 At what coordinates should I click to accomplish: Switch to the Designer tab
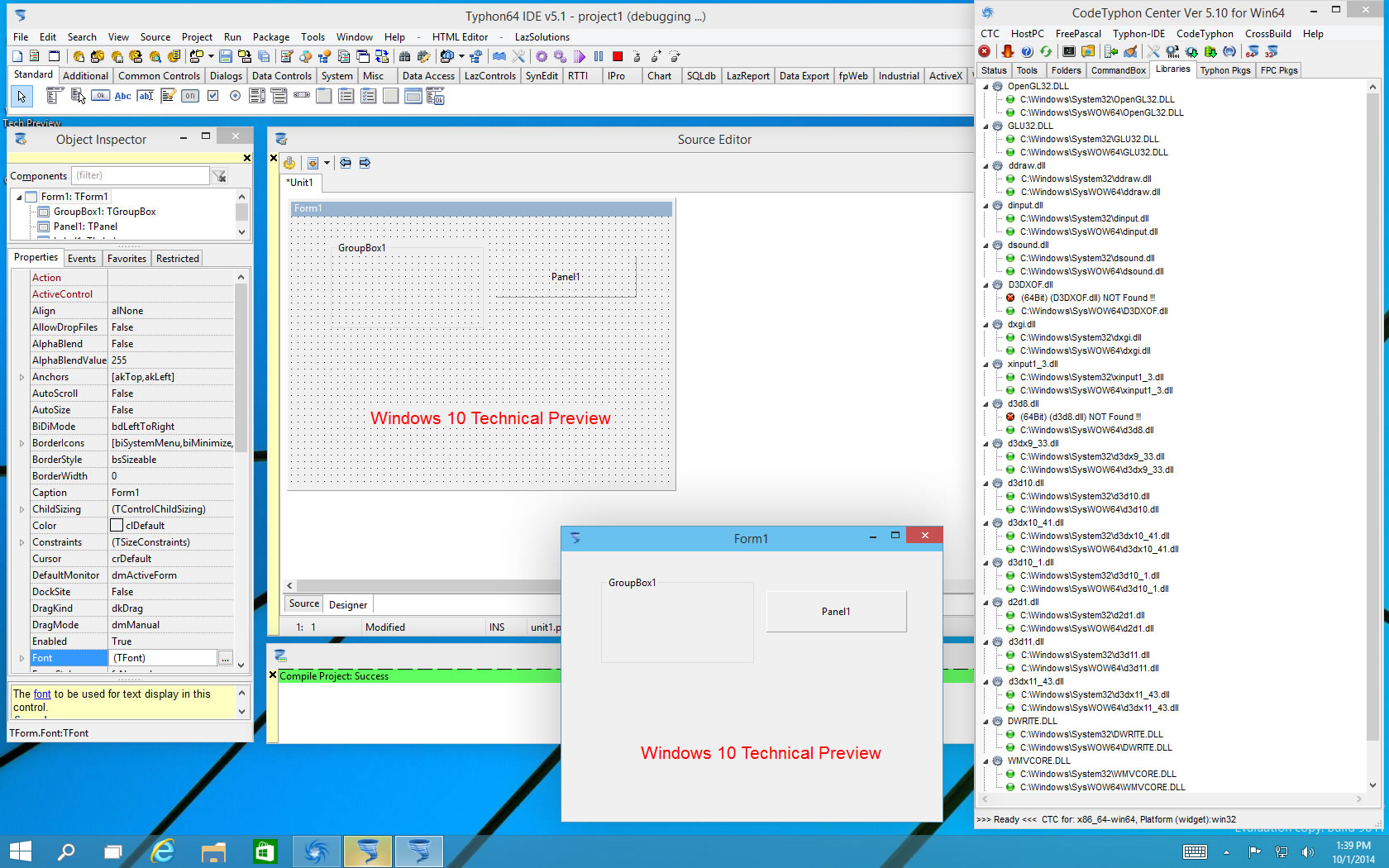(348, 605)
